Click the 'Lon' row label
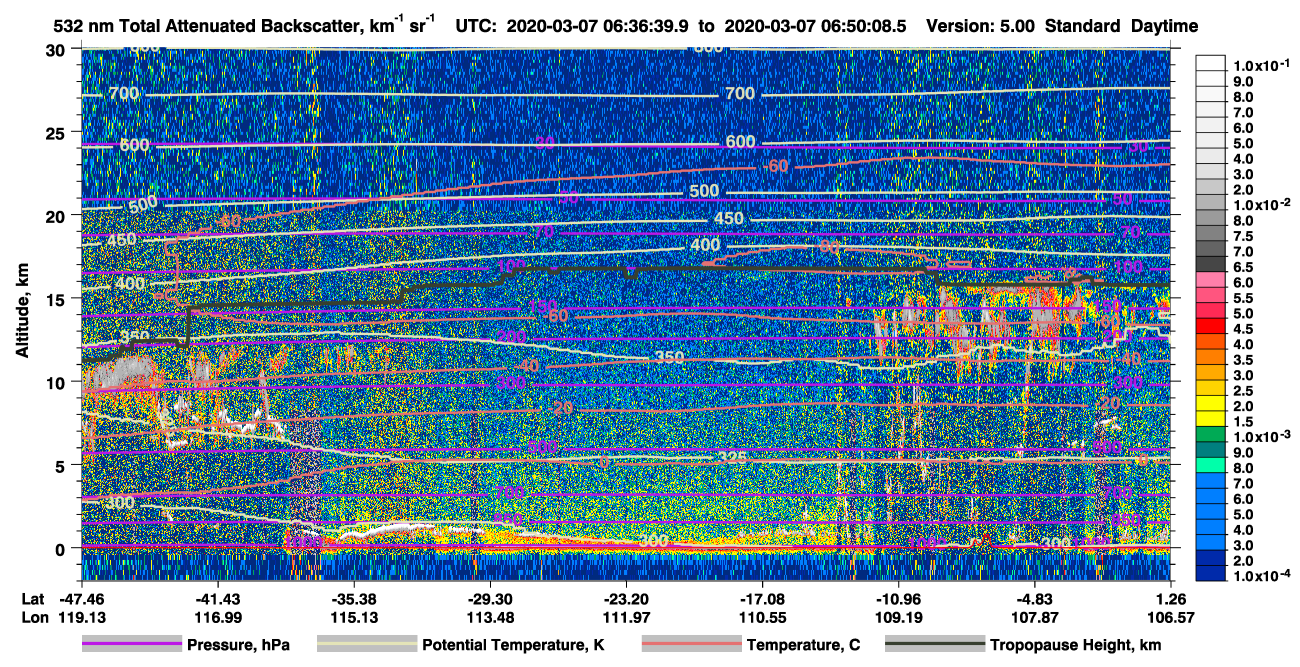Image resolution: width=1300 pixels, height=667 pixels. pyautogui.click(x=34, y=617)
